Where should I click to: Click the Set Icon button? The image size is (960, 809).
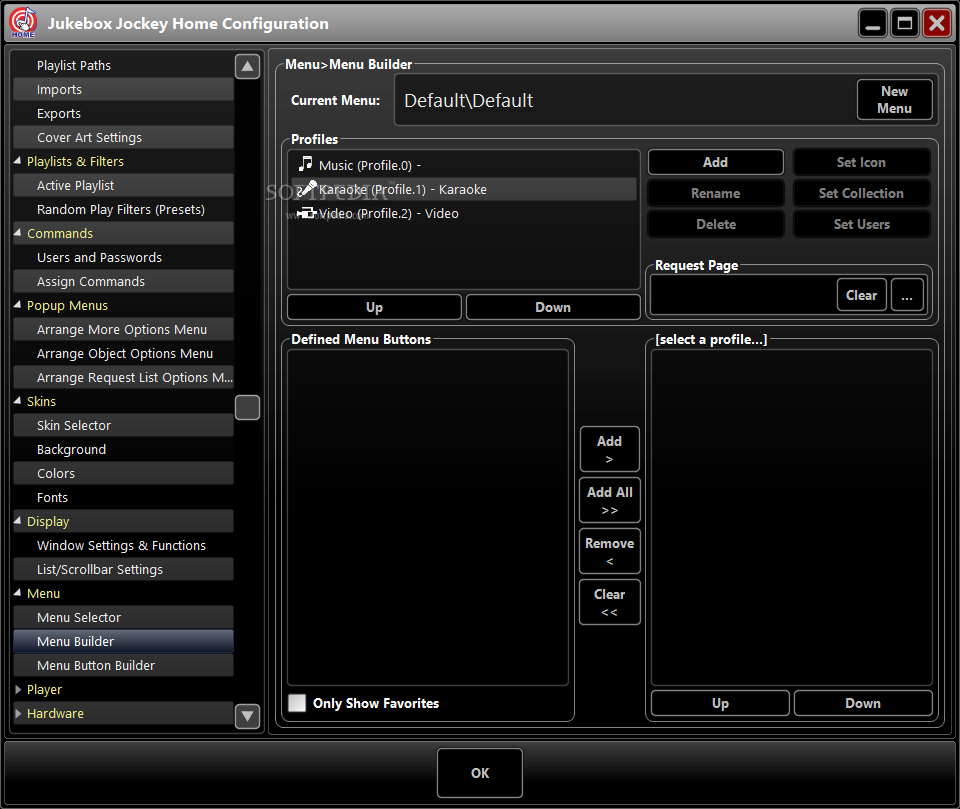click(861, 162)
